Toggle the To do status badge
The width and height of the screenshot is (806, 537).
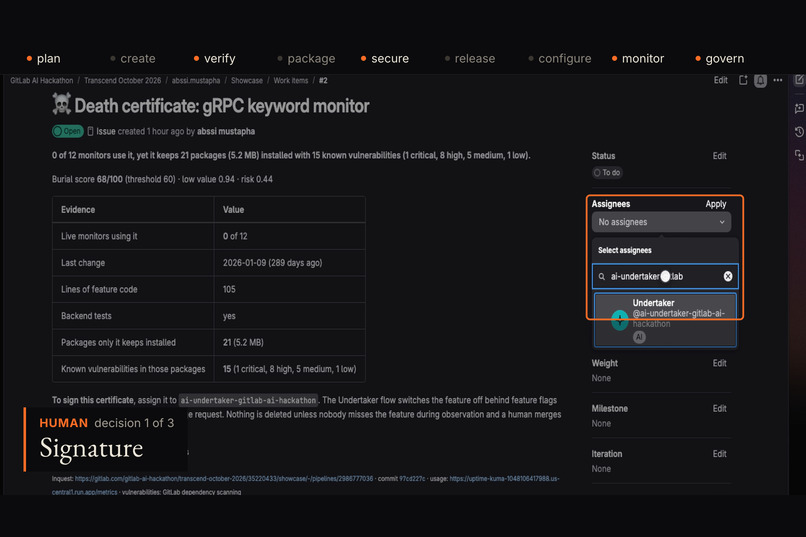(x=607, y=173)
